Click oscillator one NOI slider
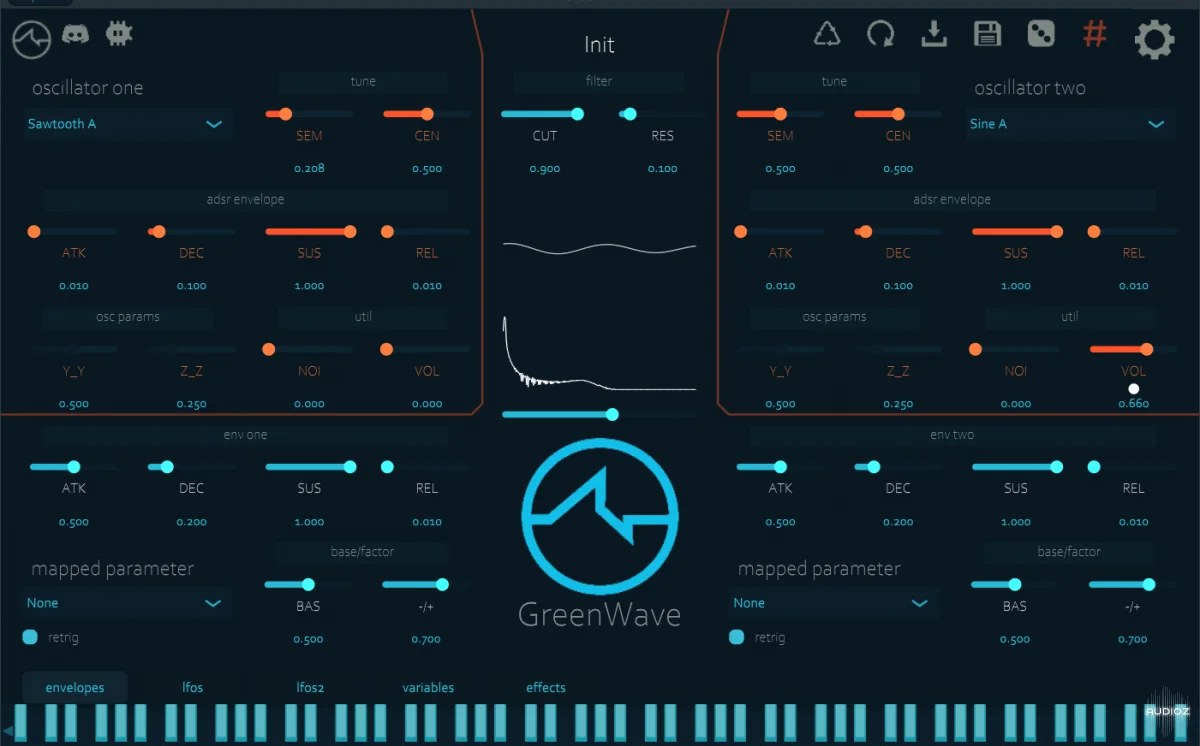 pyautogui.click(x=309, y=349)
